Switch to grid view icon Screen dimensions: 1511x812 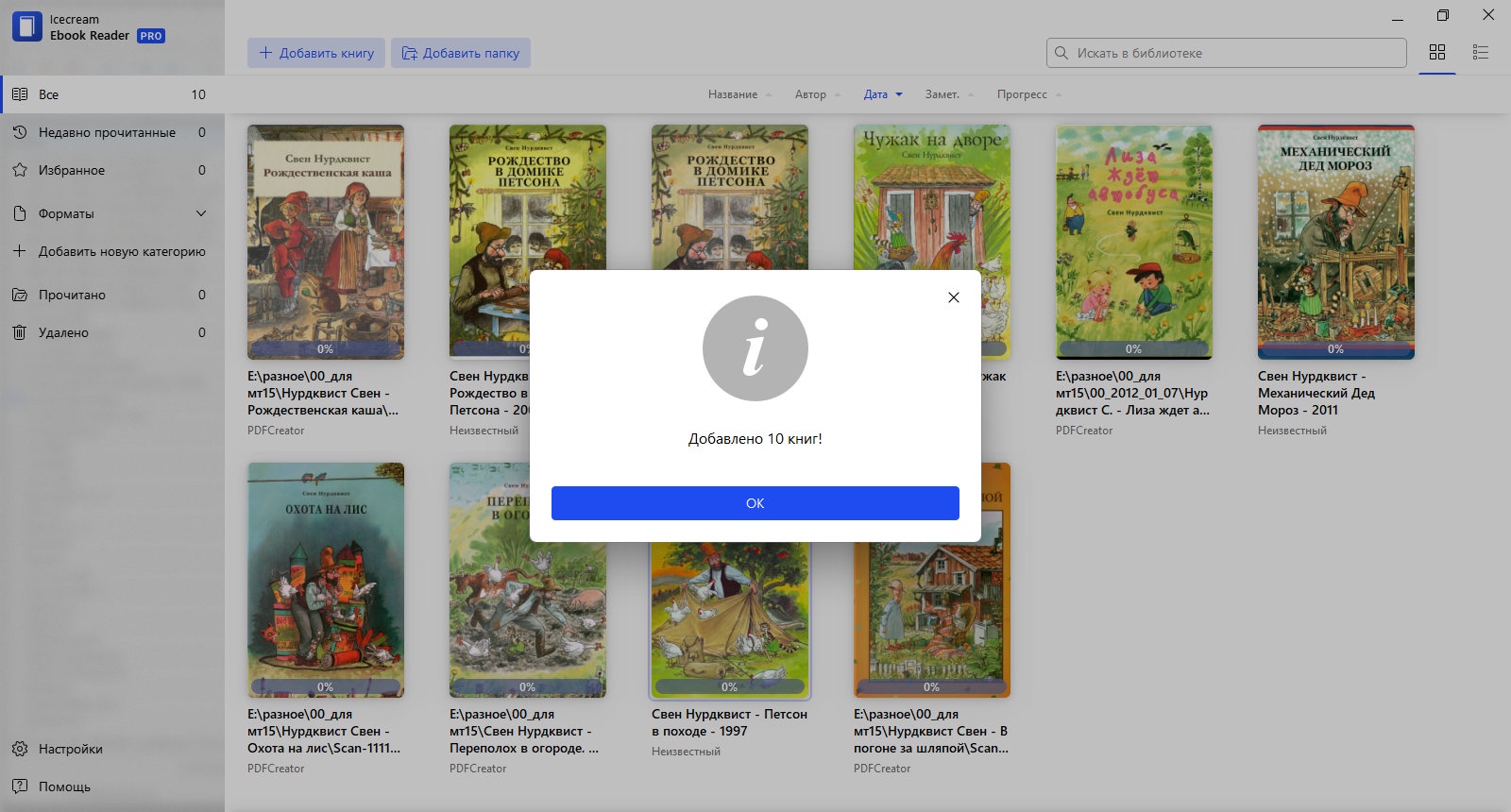click(1437, 53)
